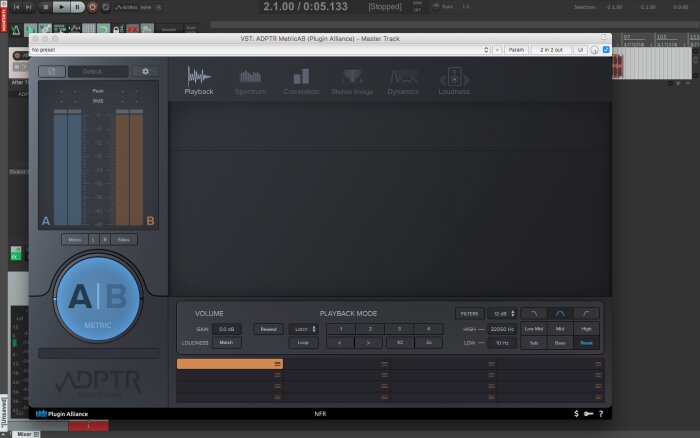Viewport: 700px width, 438px height.
Task: Show the Dynamics view
Action: pos(403,81)
